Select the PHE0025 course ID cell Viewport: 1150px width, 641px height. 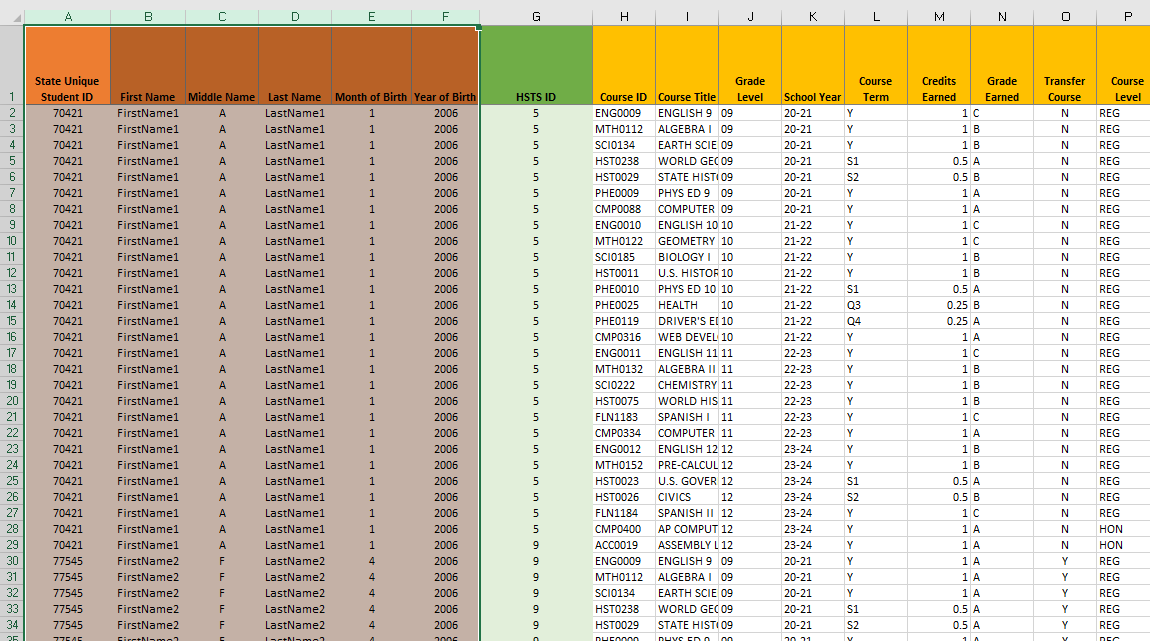point(624,305)
